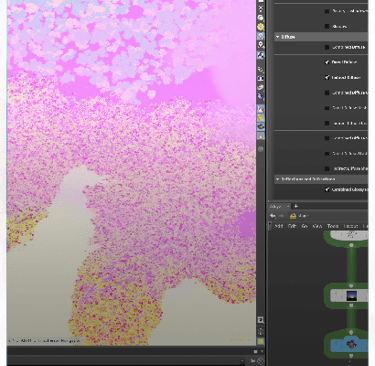Click the back arrow in network editor
Screen dimensions: 375x366
point(273,216)
